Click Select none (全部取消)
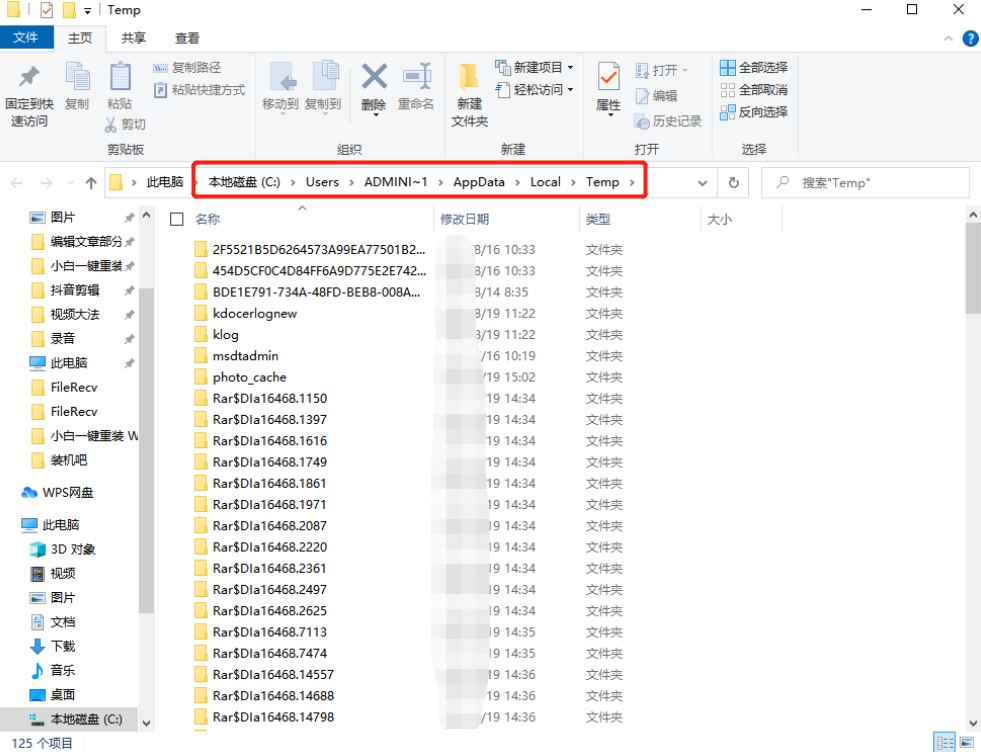 click(753, 90)
